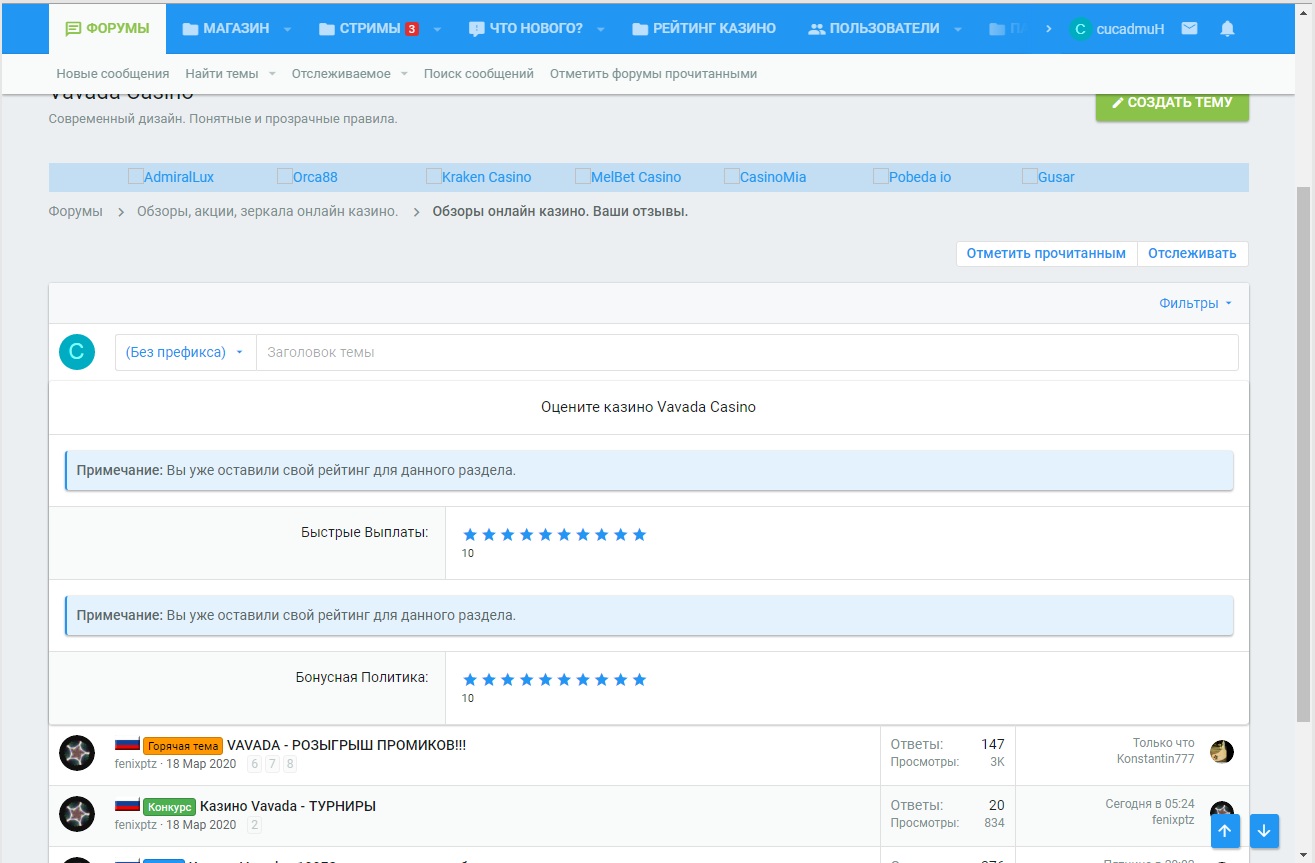Image resolution: width=1315 pixels, height=863 pixels.
Task: Open the Фильтры dropdown
Action: [x=1196, y=303]
